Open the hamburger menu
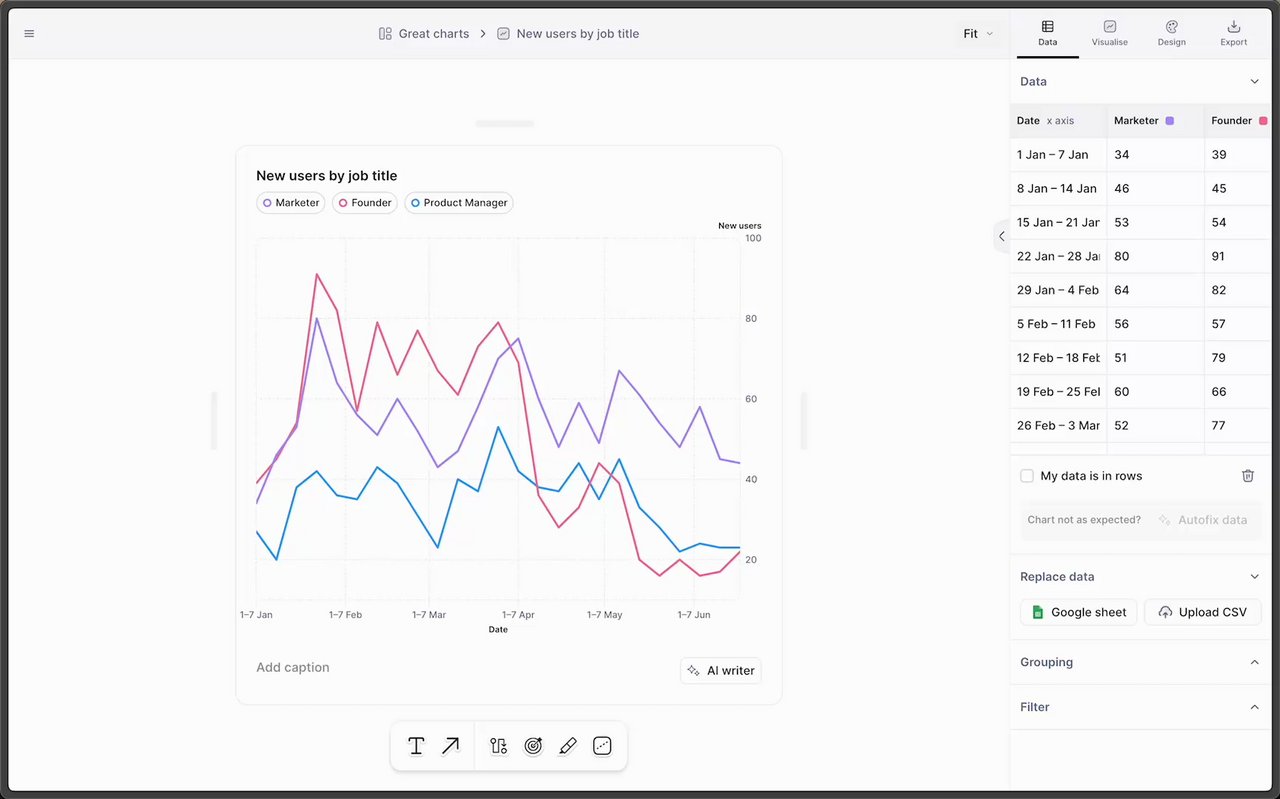This screenshot has width=1280, height=799. click(x=29, y=34)
